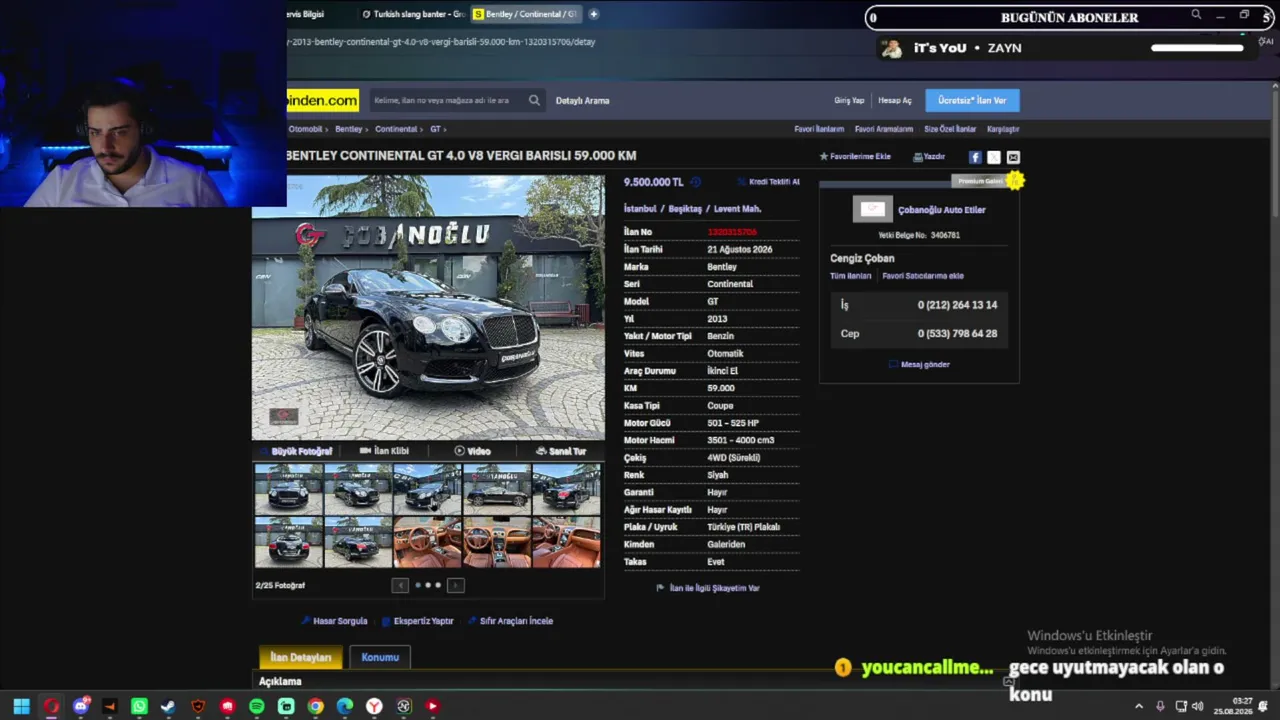
Task: Share the listing via email envelope icon
Action: point(1013,157)
